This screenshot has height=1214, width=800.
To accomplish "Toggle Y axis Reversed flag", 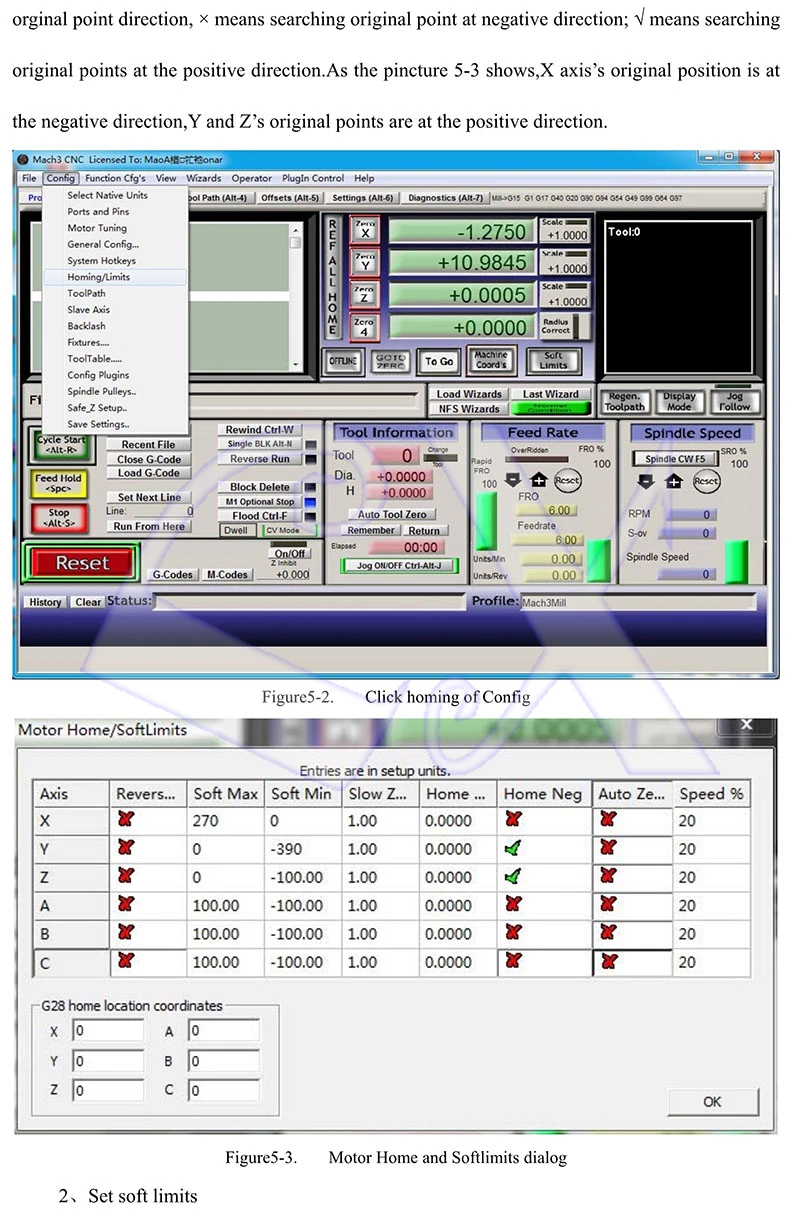I will coord(124,848).
